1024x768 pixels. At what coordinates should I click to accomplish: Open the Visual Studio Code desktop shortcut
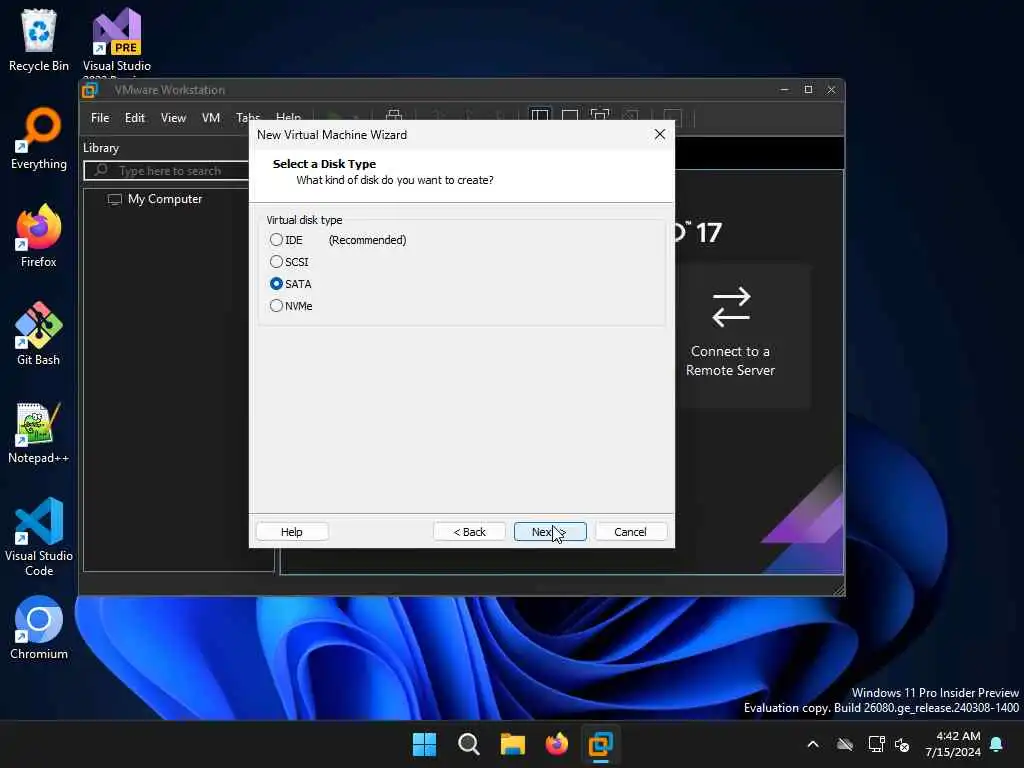click(39, 537)
